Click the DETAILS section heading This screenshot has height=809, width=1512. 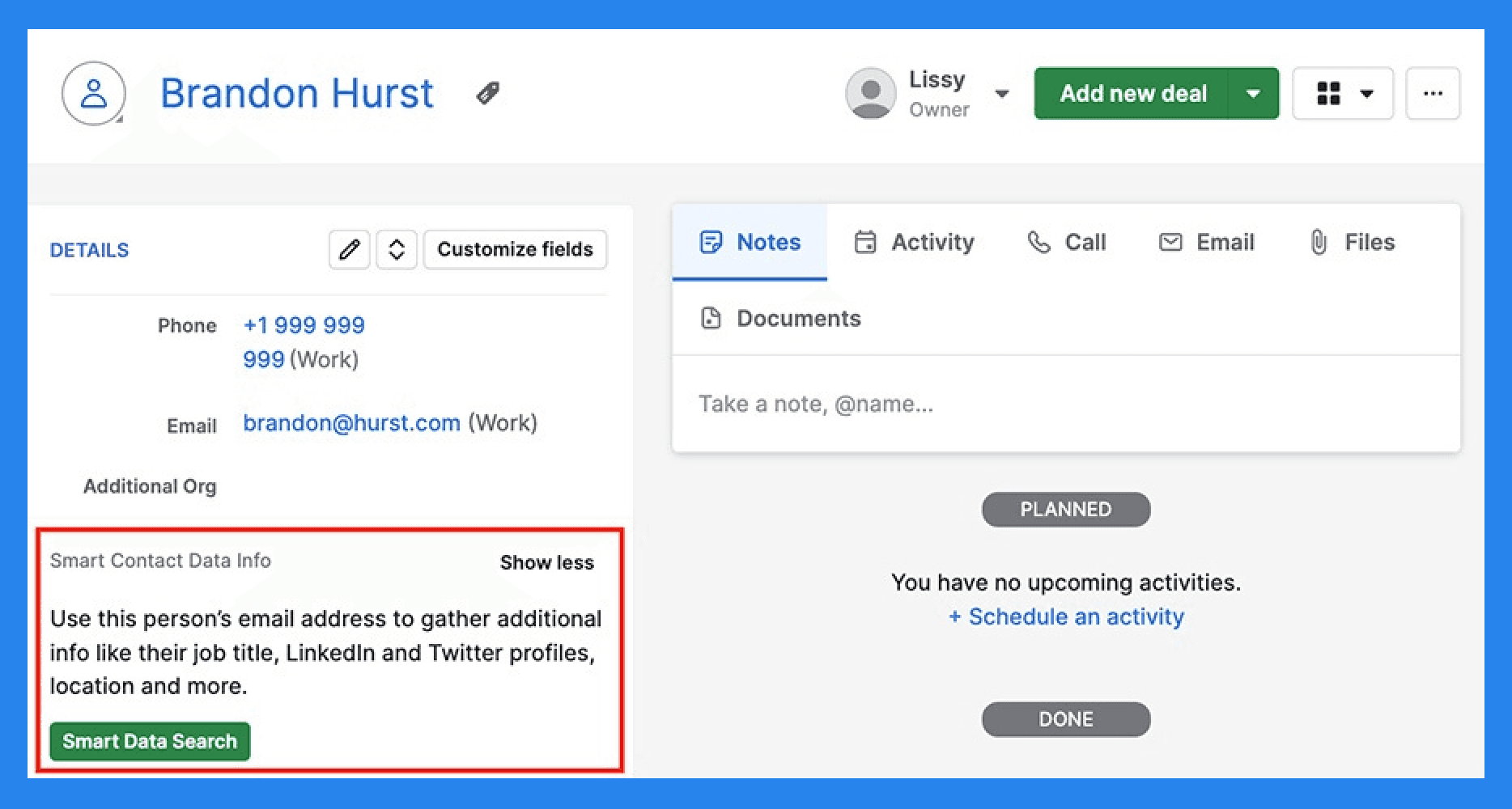[x=89, y=250]
